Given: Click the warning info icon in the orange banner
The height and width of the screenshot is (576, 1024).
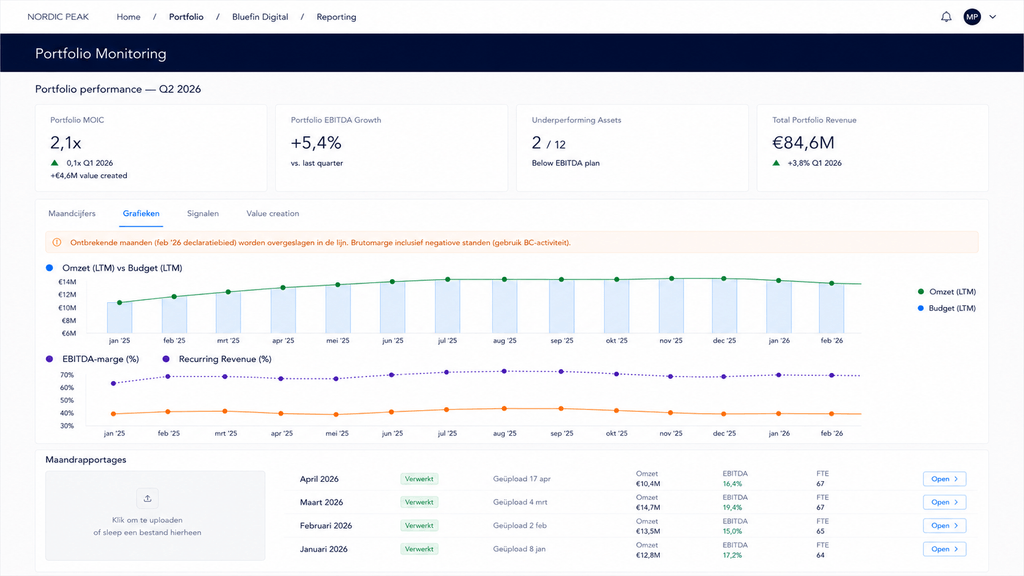Looking at the screenshot, I should coord(57,242).
